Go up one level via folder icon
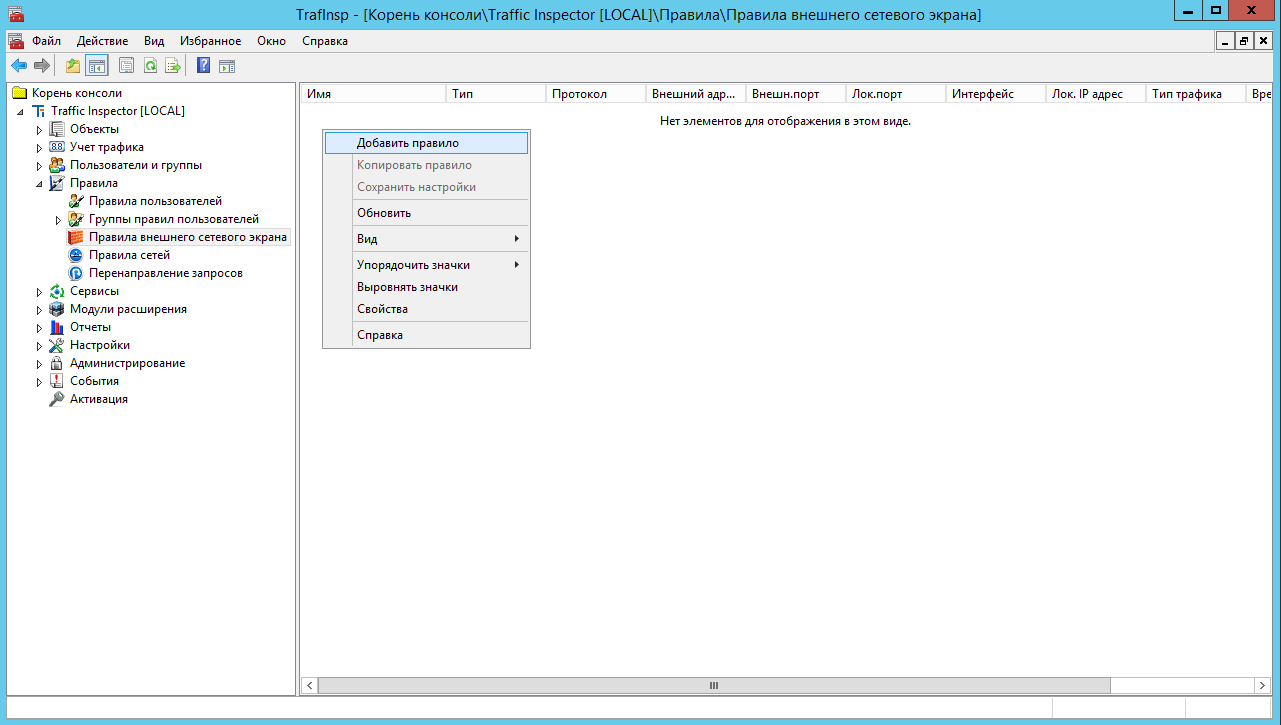The width and height of the screenshot is (1281, 725). pos(73,66)
